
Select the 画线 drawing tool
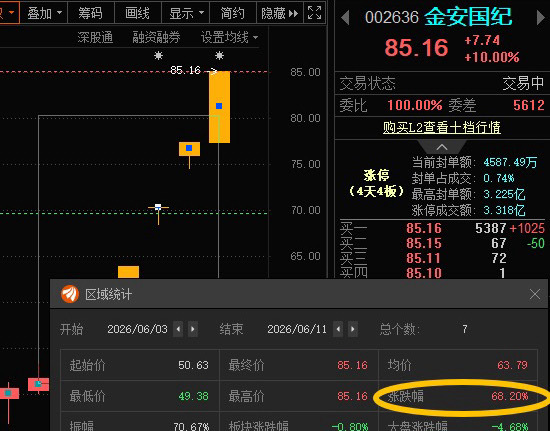(137, 13)
